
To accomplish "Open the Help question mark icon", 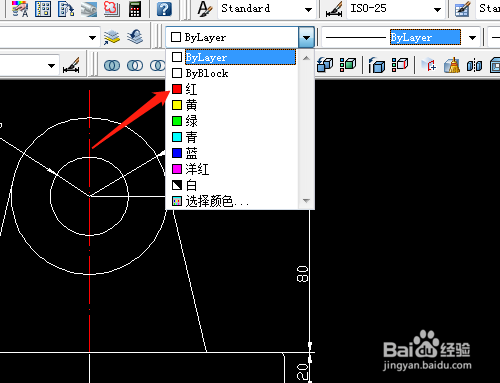I will click(164, 9).
